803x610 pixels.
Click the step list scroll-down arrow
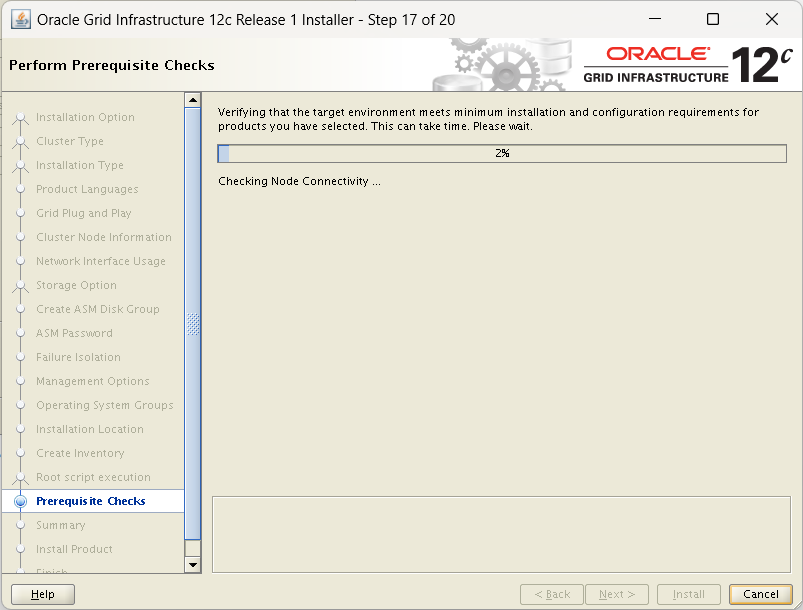pos(193,565)
